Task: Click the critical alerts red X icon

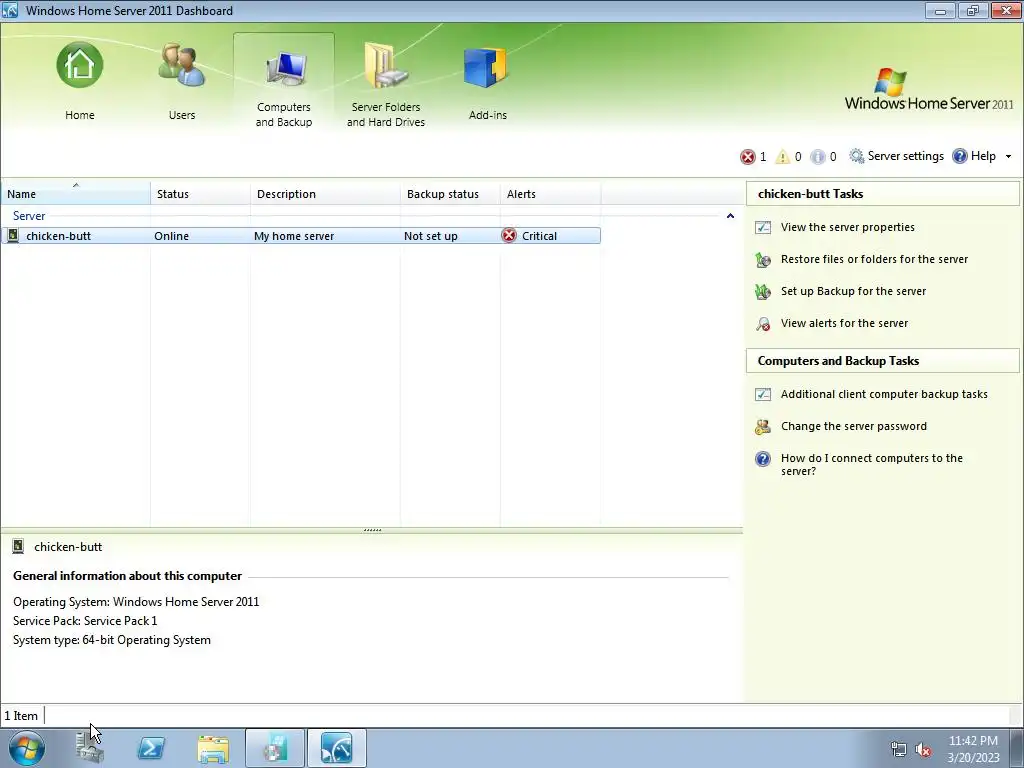Action: pos(748,157)
